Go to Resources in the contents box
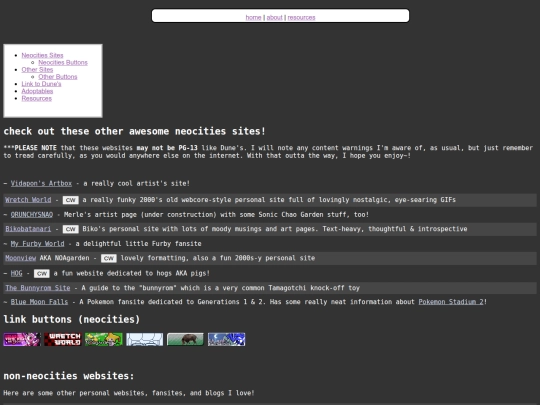This screenshot has height=405, width=540. pos(37,98)
